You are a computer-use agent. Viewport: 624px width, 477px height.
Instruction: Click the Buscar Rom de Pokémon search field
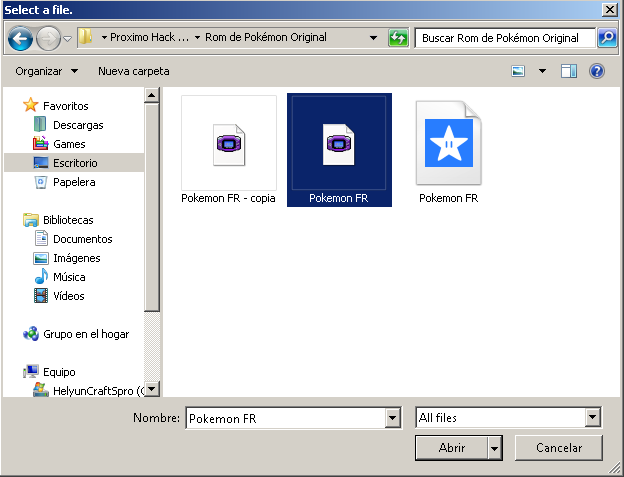tap(504, 38)
